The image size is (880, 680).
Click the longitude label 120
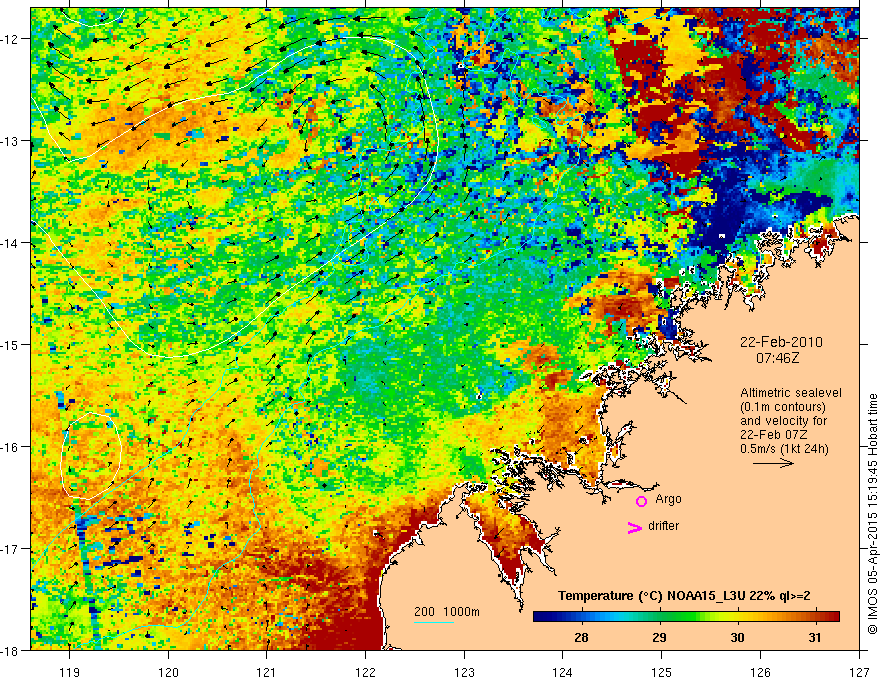pos(168,672)
